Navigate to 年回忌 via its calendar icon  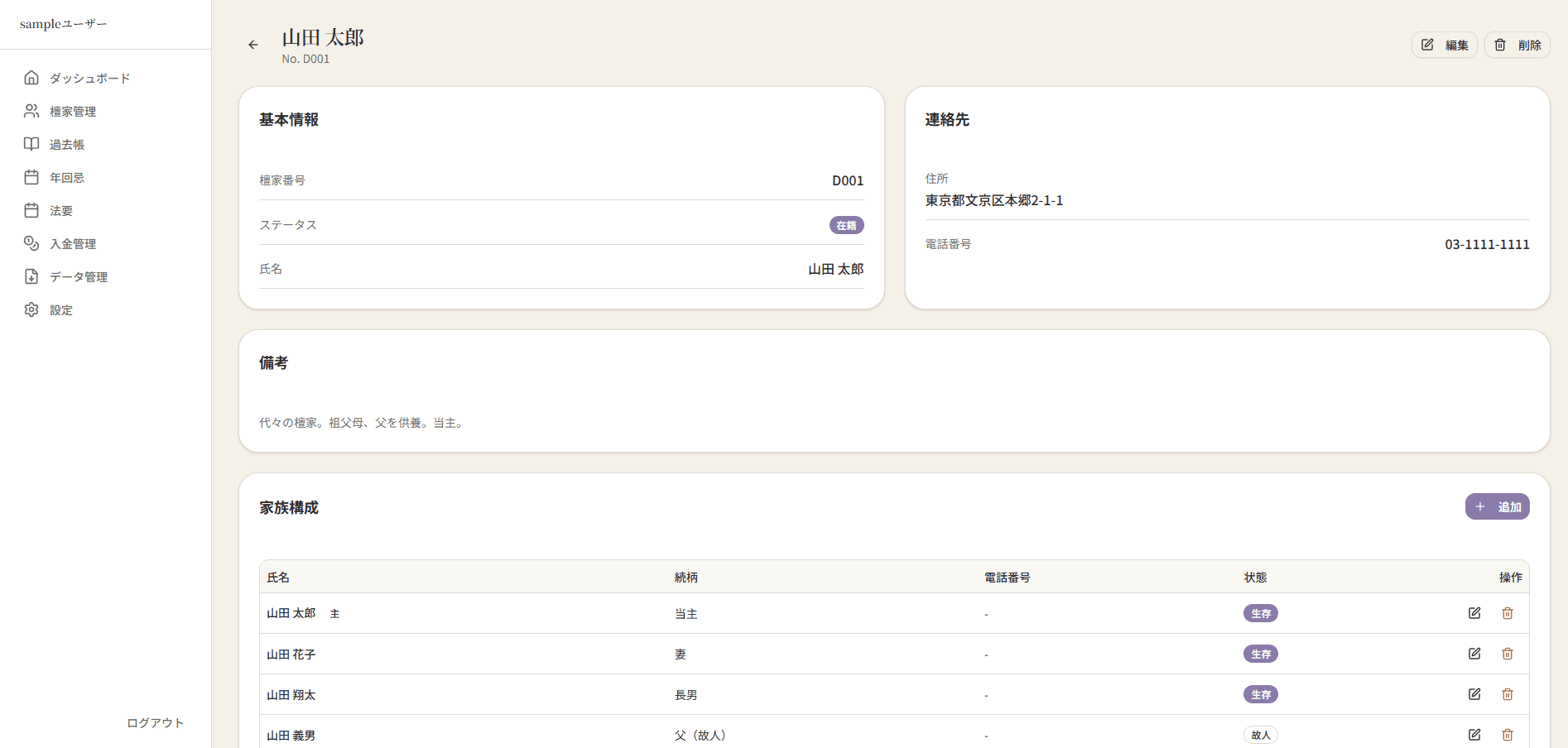[31, 177]
